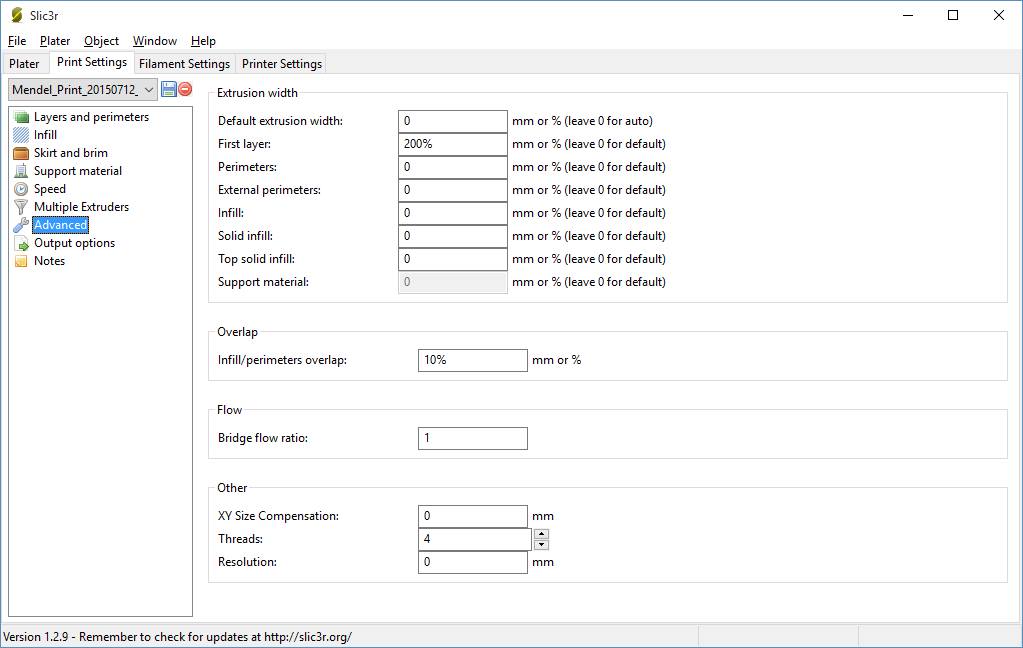The width and height of the screenshot is (1023, 648).
Task: Open Support material settings icon
Action: point(21,171)
